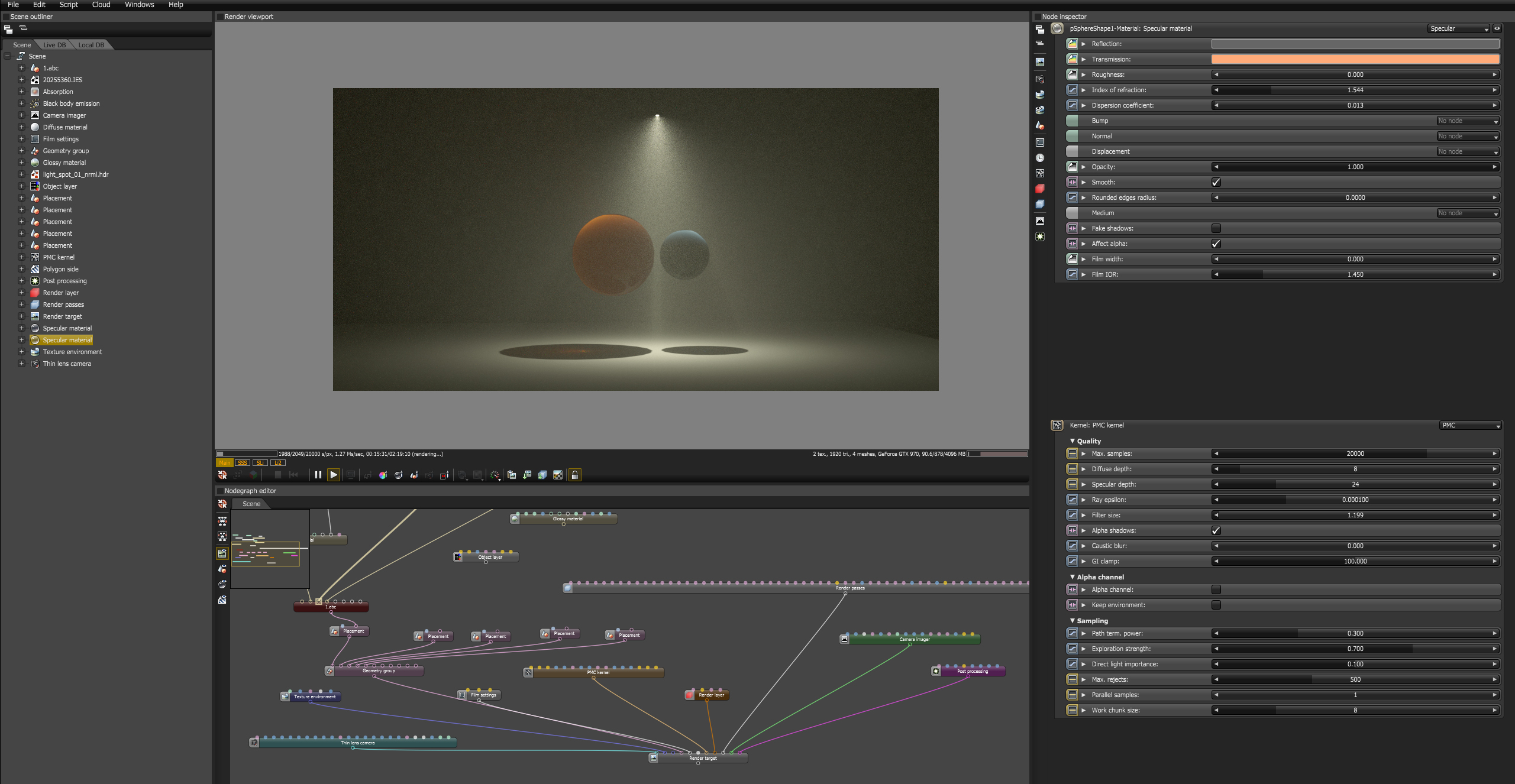Pause the rendering
Screen dimensions: 1515x784
coord(318,475)
